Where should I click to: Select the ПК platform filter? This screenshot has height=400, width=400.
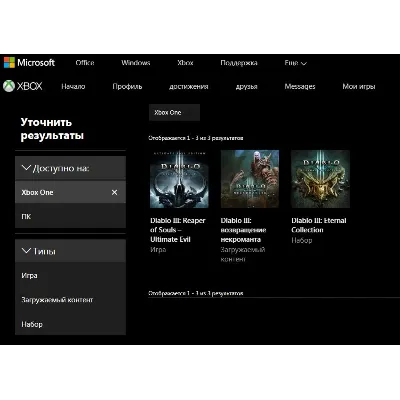coord(70,216)
